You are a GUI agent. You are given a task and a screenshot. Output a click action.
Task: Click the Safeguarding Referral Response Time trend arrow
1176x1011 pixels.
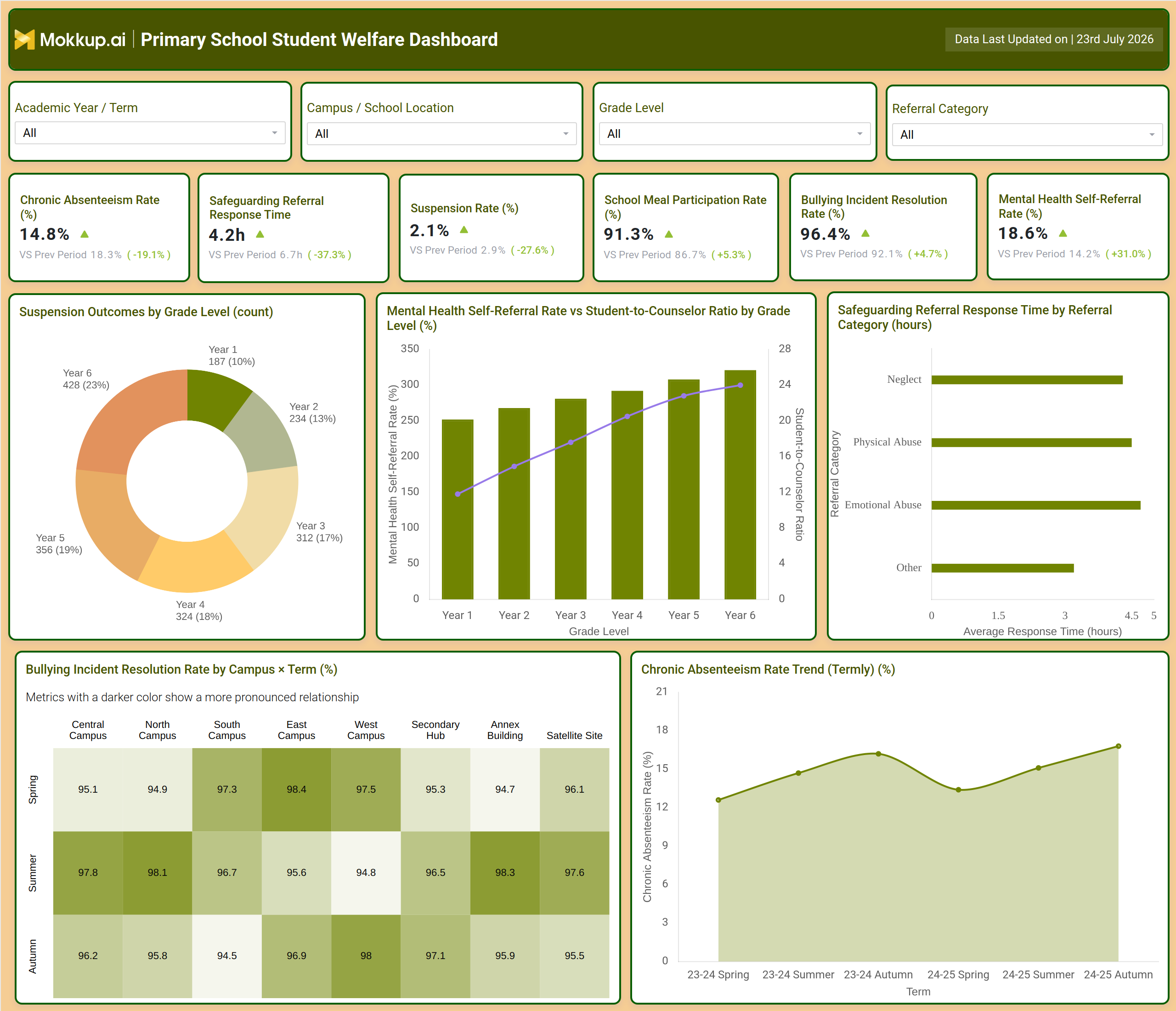coord(260,234)
